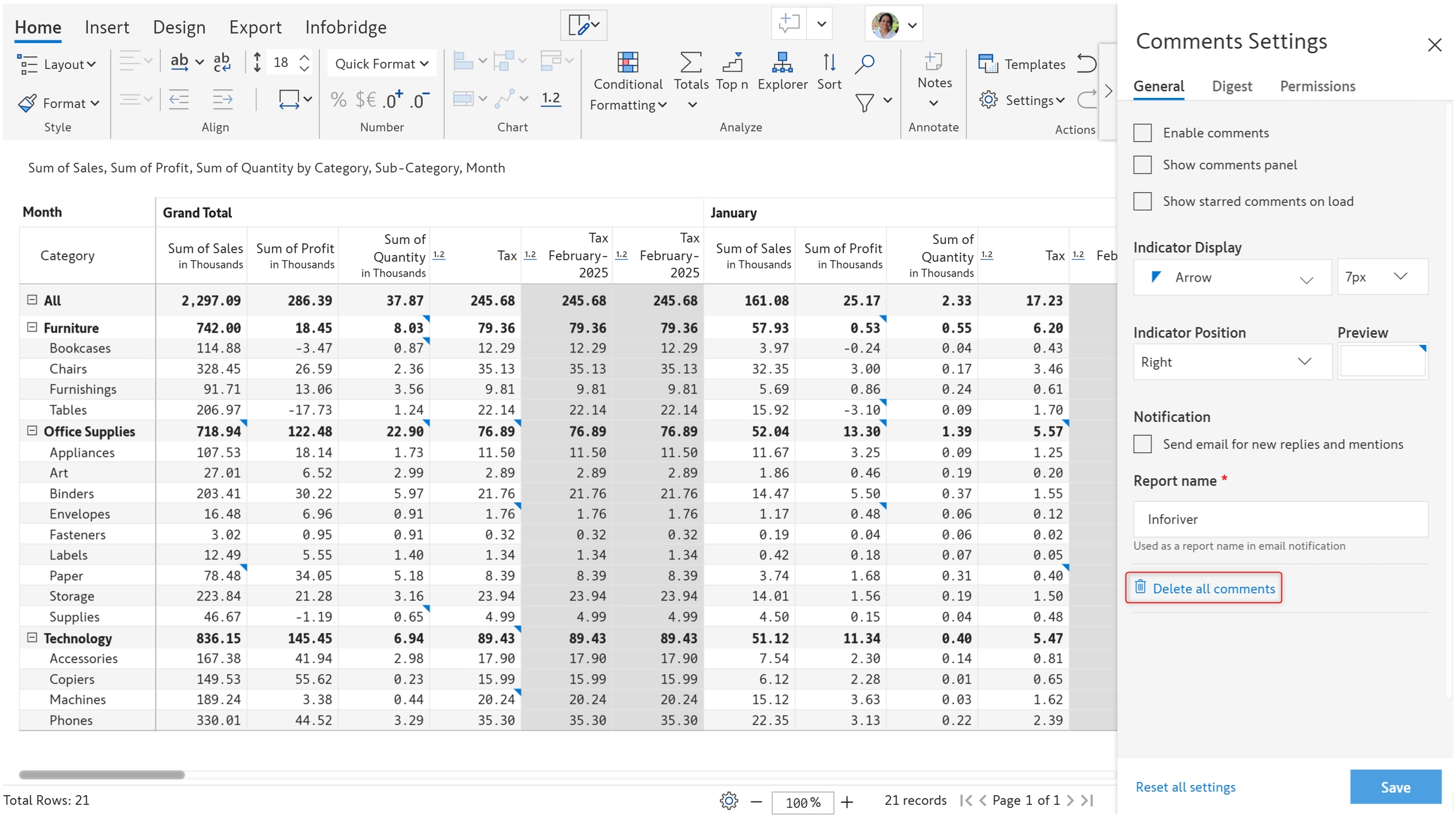Open the Explorer hierarchy tool

click(782, 63)
